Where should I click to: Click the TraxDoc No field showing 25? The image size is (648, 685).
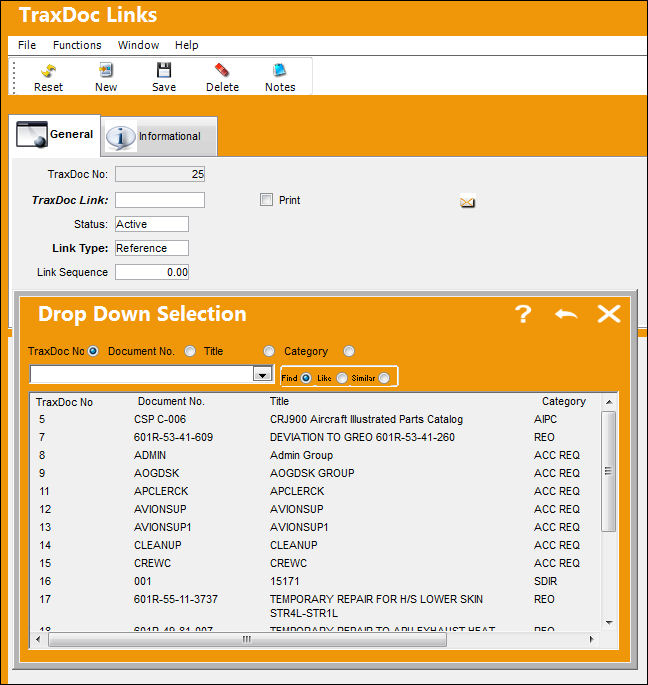pyautogui.click(x=159, y=174)
